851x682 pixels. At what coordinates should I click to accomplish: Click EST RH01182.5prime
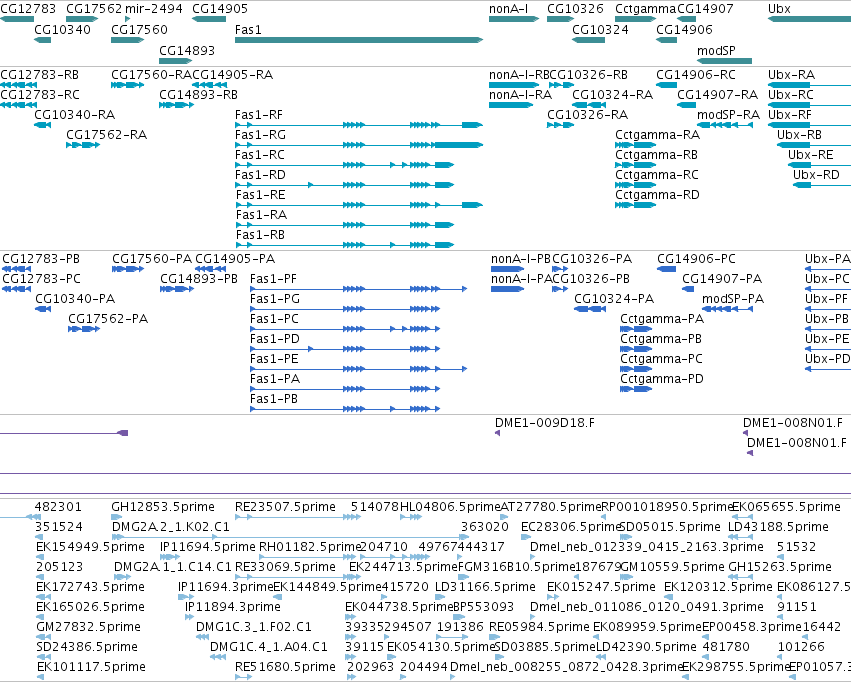point(310,547)
